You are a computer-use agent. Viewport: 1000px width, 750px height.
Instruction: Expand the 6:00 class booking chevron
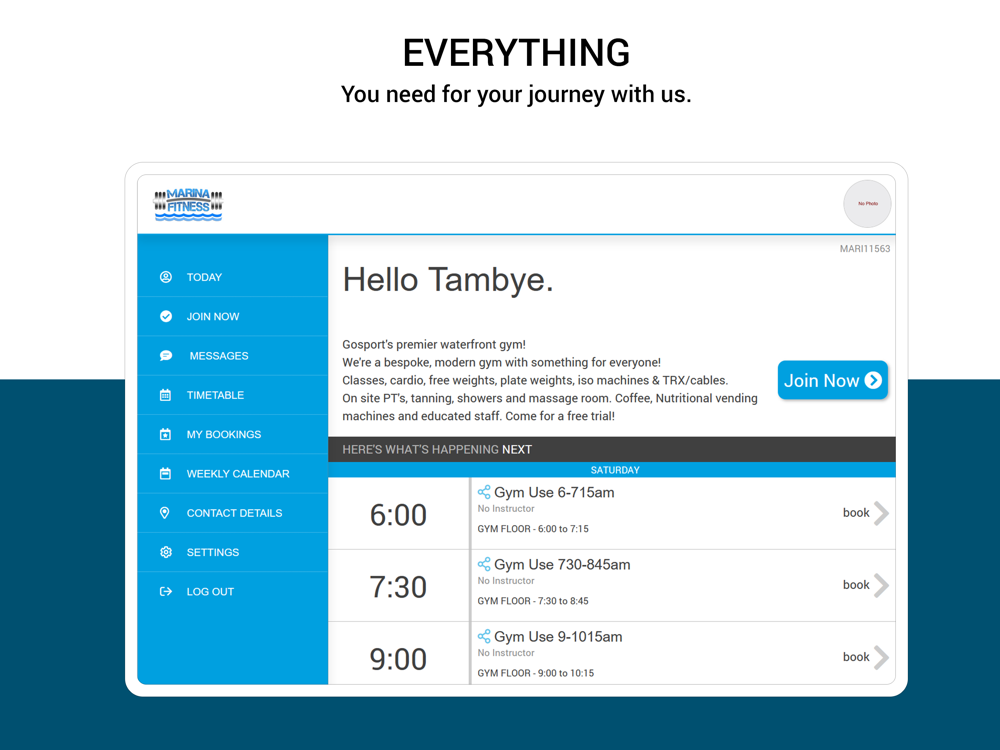coord(881,513)
